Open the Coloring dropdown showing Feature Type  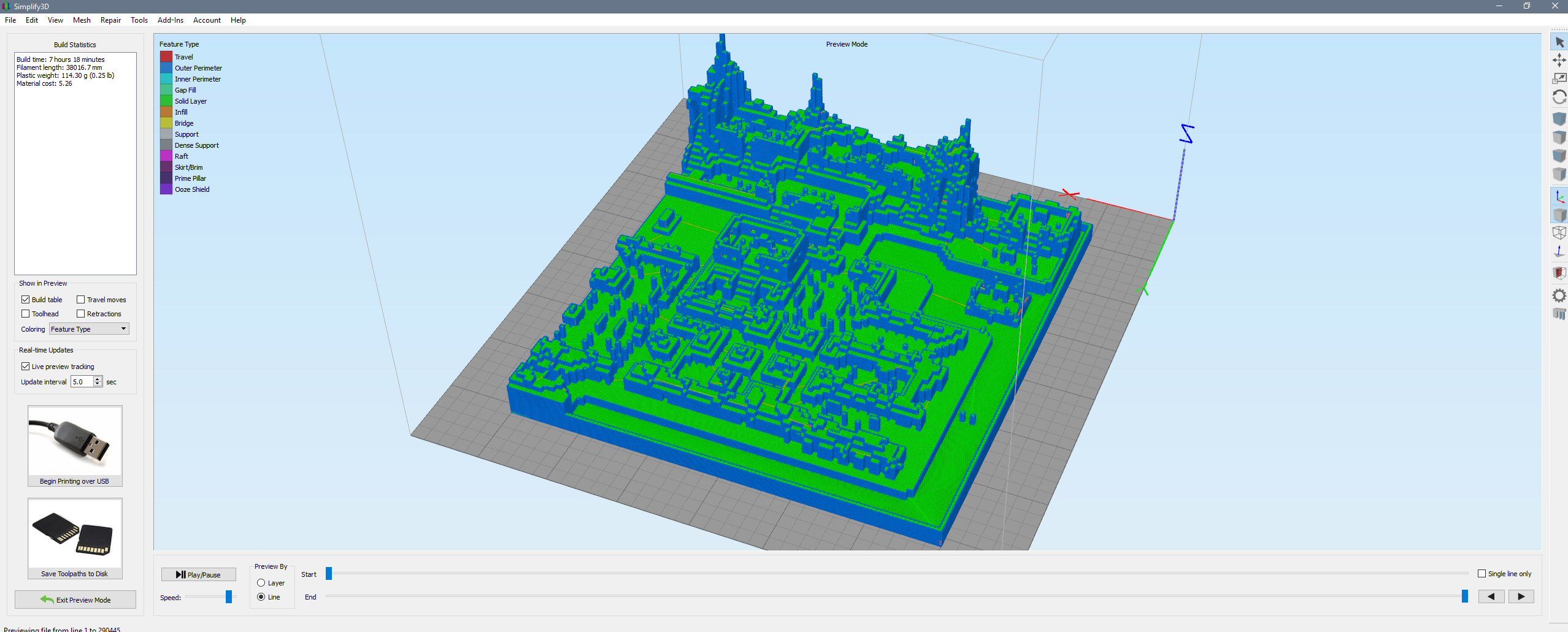[x=89, y=329]
